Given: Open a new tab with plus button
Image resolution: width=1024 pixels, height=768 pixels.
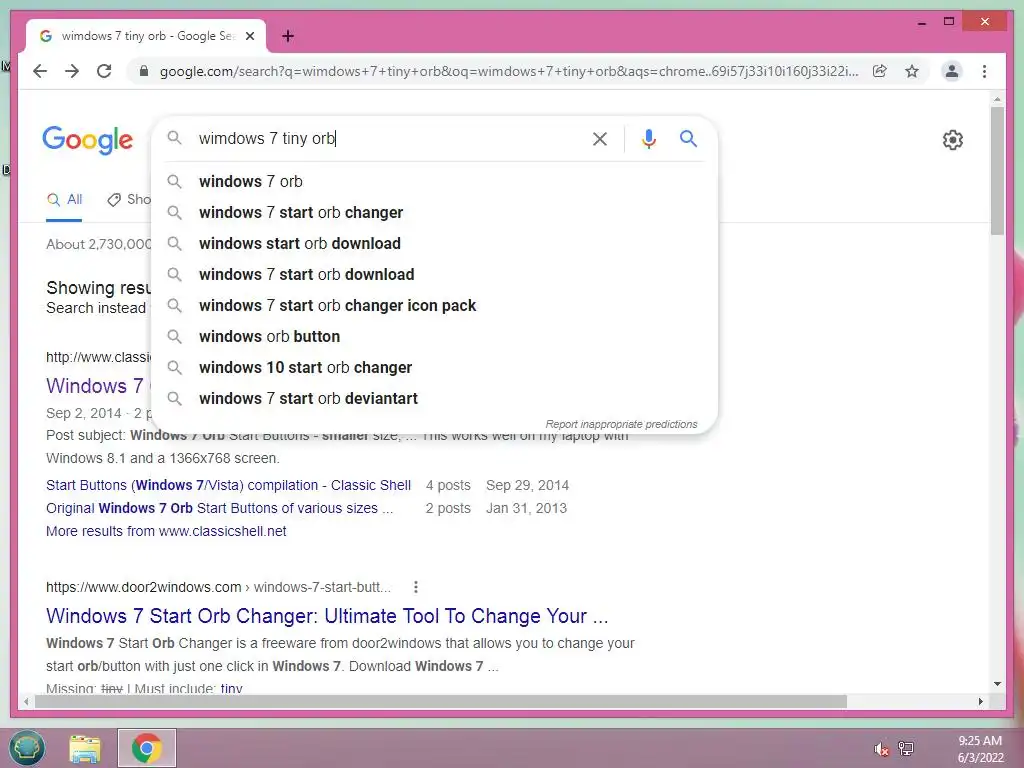Looking at the screenshot, I should click(x=287, y=36).
